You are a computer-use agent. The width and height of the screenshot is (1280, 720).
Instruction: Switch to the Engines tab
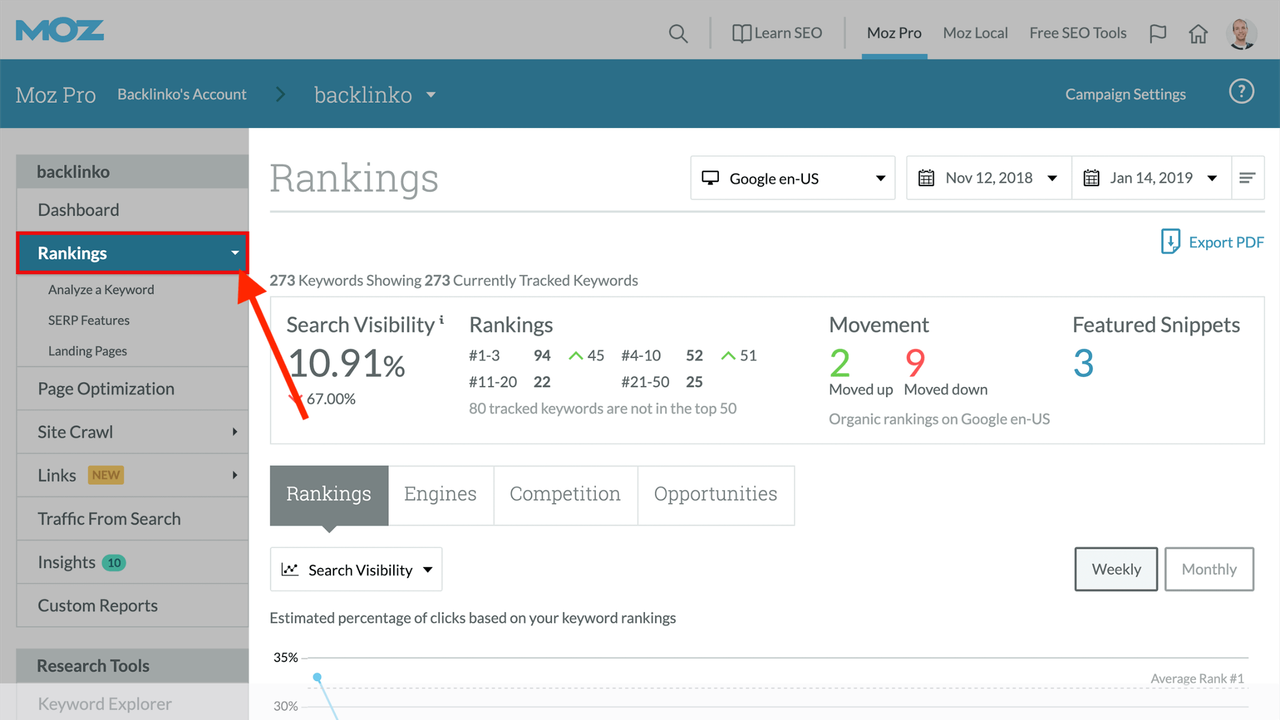point(440,494)
